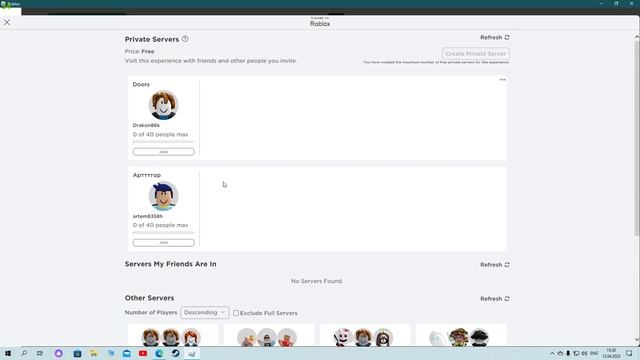Click the Servers My Friends Are In heading
The height and width of the screenshot is (360, 640).
click(171, 264)
